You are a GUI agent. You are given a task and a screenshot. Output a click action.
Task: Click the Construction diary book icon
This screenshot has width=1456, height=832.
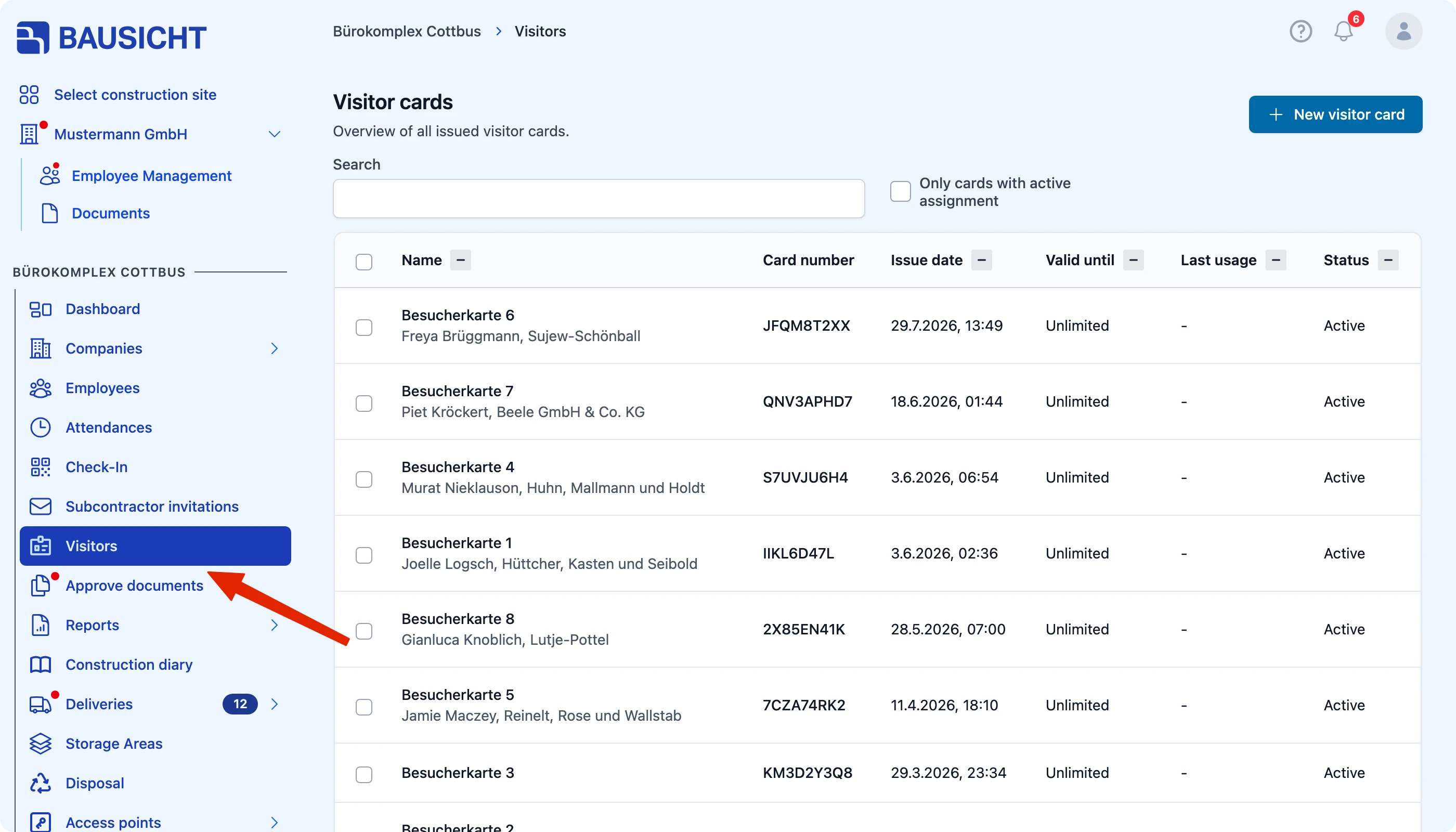pyautogui.click(x=41, y=665)
